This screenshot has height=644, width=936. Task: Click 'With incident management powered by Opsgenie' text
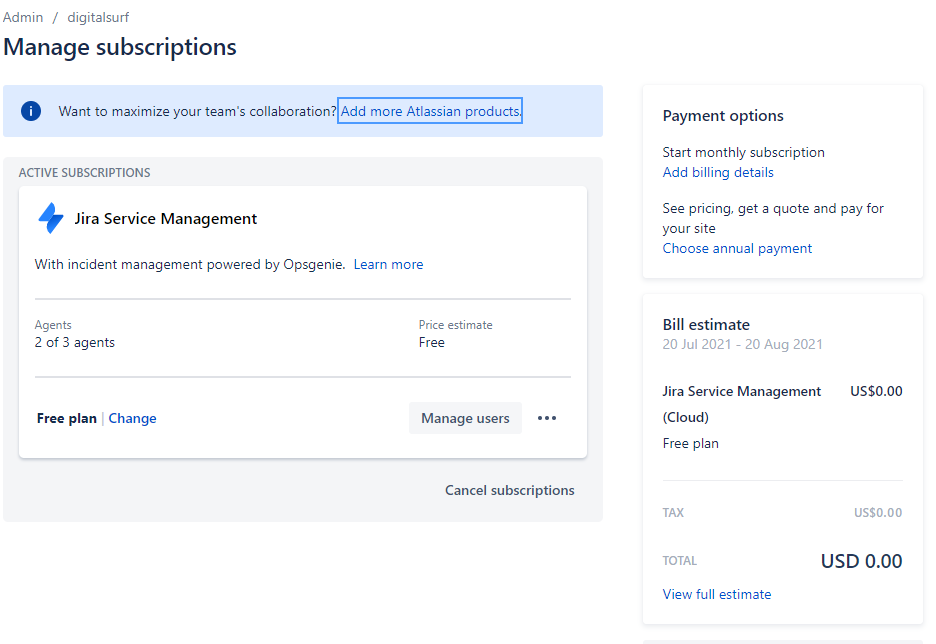(190, 264)
